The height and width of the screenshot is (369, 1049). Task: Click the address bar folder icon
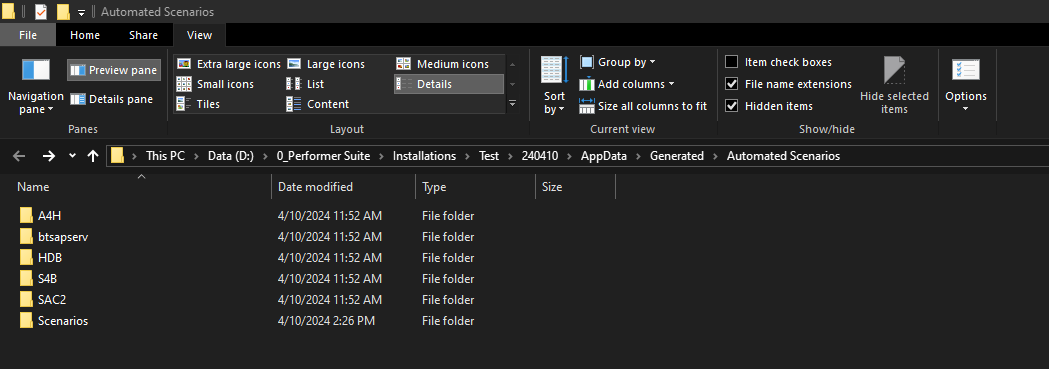118,156
